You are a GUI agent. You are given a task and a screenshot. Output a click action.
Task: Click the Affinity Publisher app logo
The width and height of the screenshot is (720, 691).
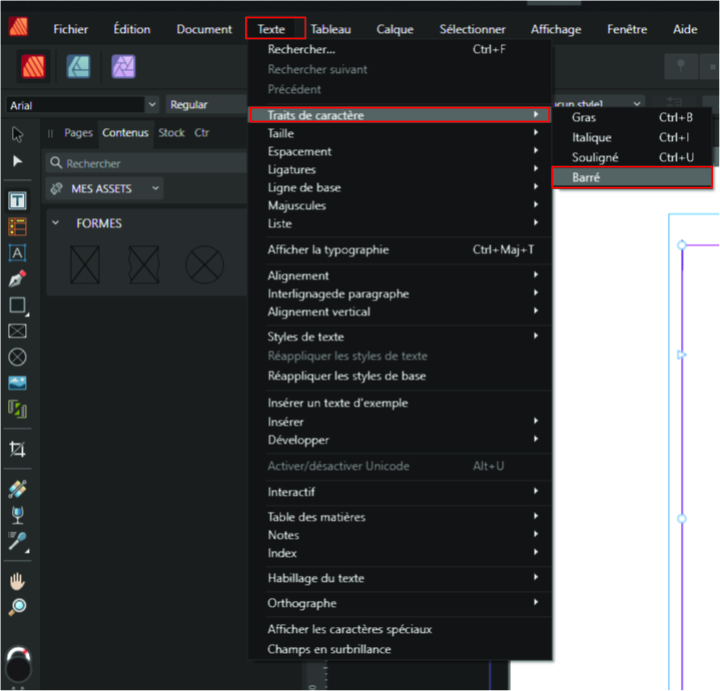18,27
